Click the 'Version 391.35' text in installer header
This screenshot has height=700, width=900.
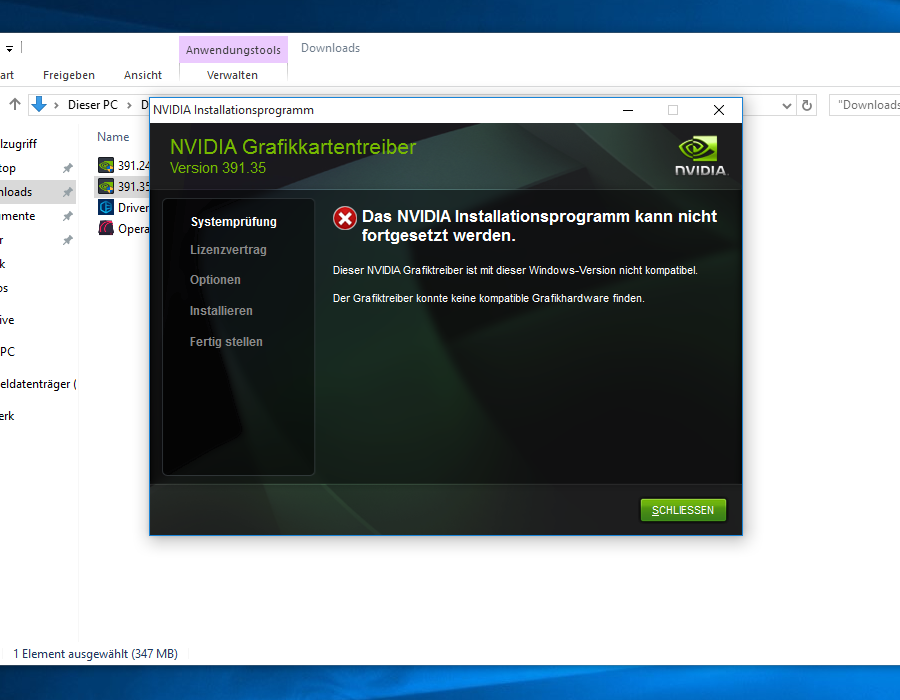218,168
